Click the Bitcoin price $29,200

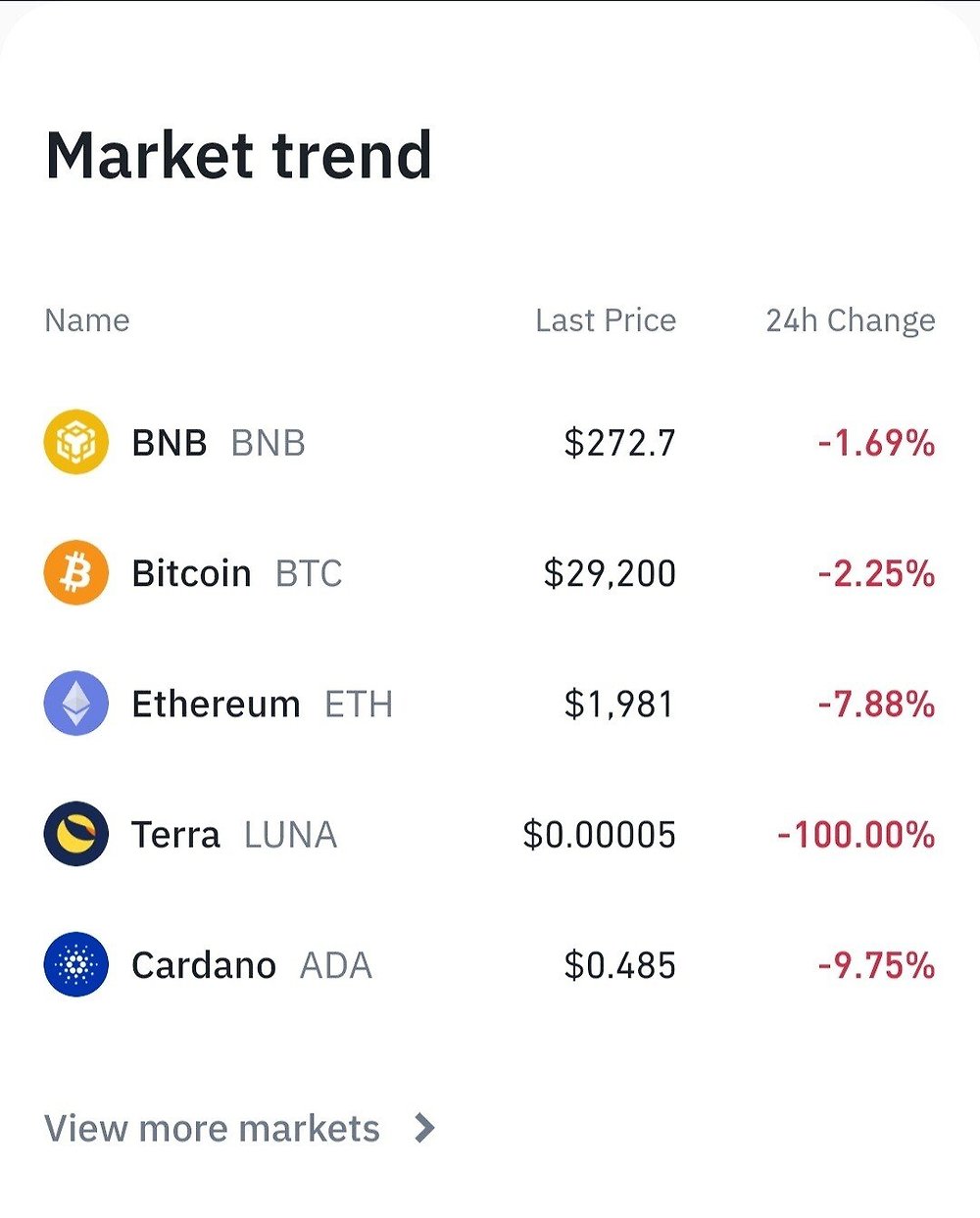[610, 573]
